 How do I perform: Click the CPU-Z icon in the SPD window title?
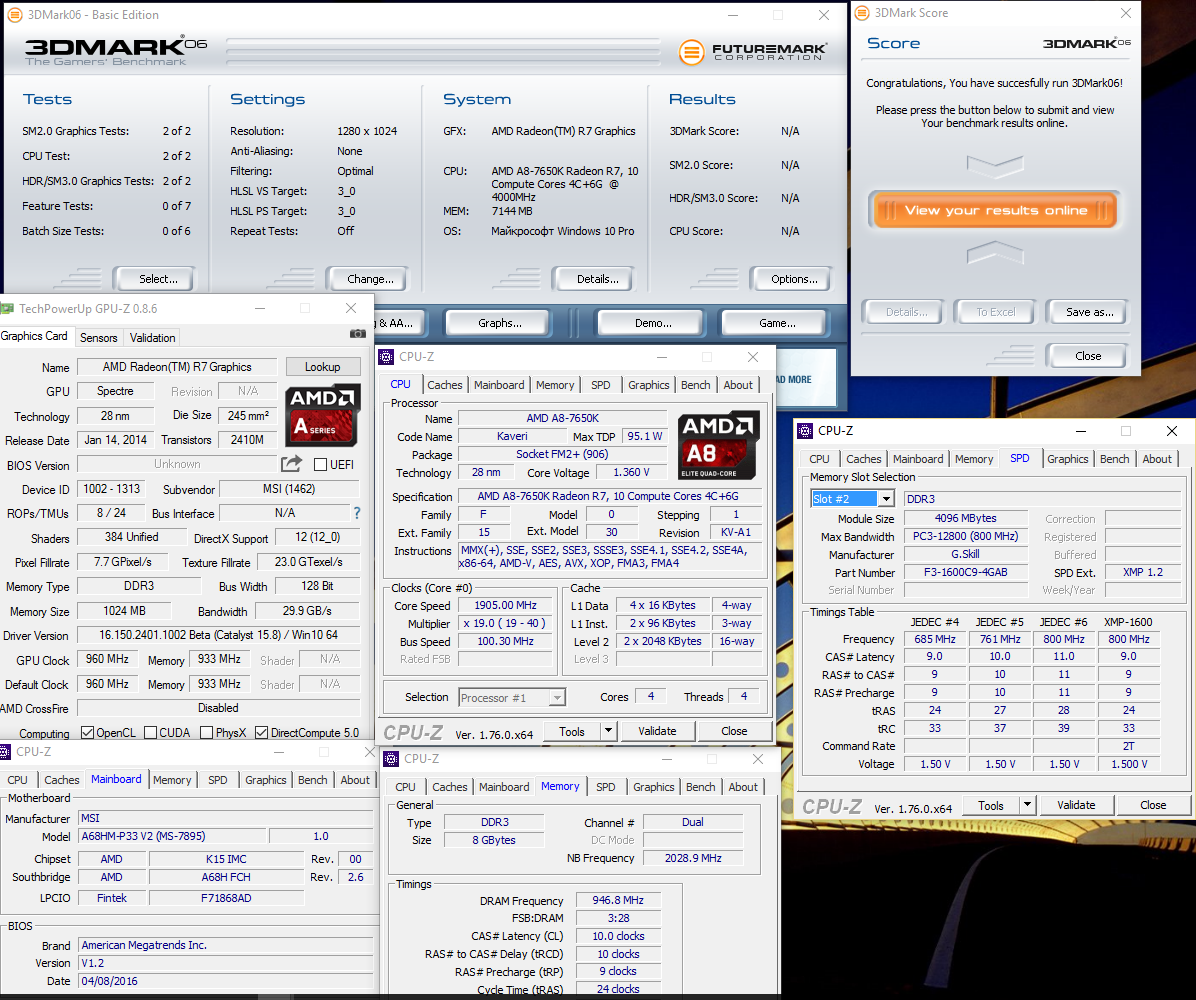point(805,431)
